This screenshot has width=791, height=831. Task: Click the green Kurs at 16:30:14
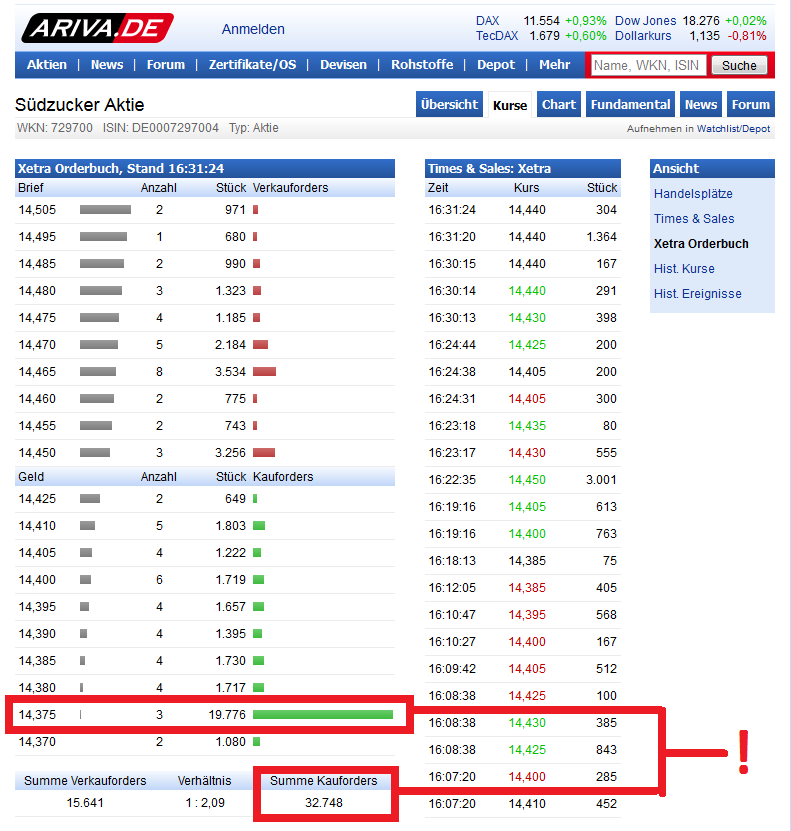(527, 291)
